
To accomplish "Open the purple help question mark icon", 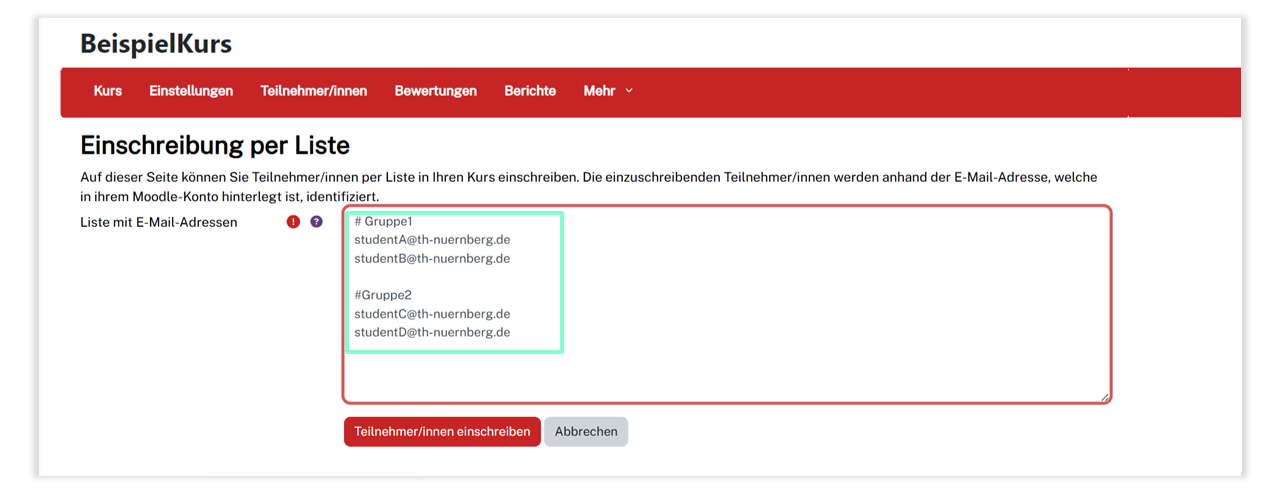I will point(316,222).
